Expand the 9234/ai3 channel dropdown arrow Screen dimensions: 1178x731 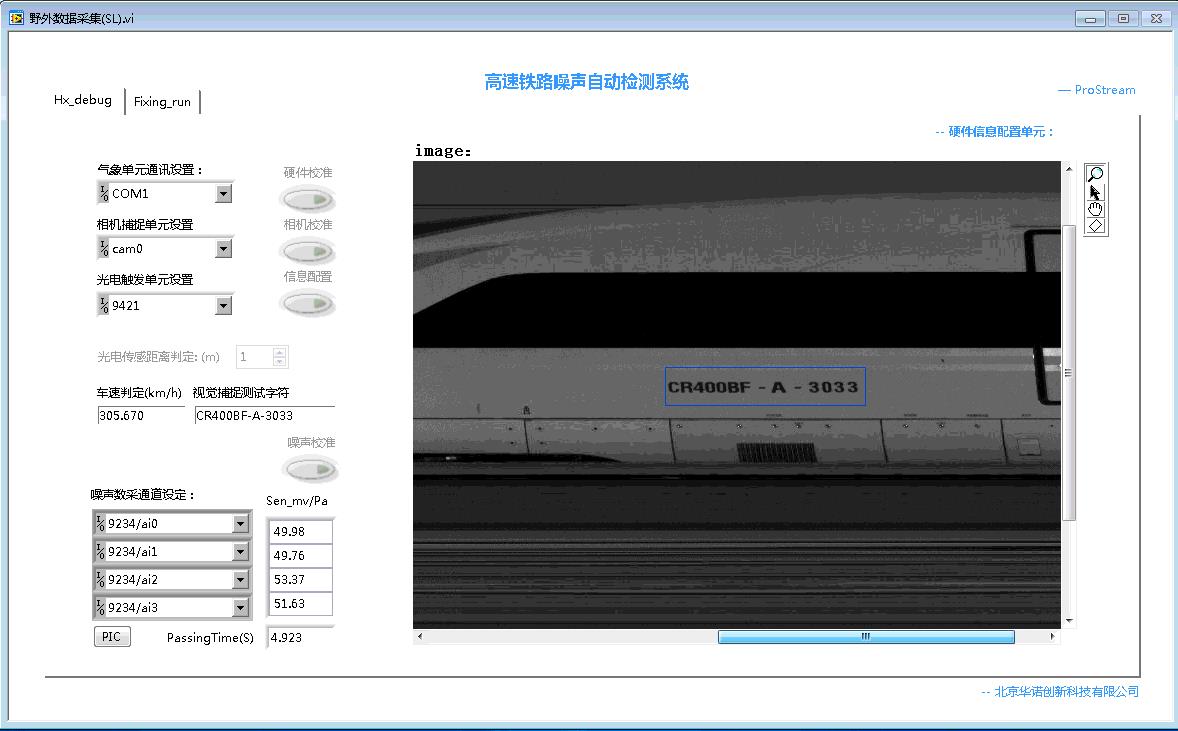pos(240,607)
